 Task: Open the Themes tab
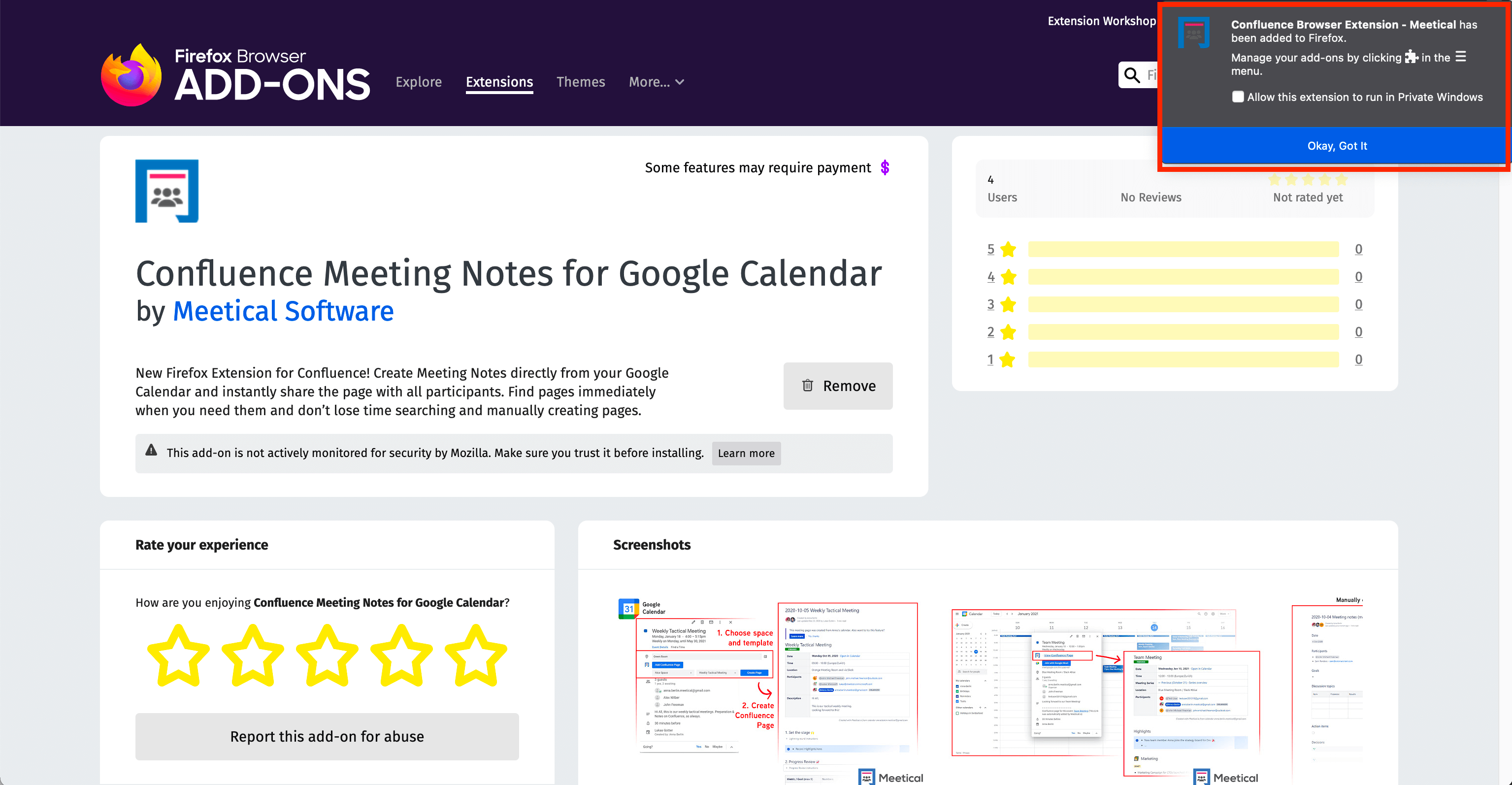[581, 82]
